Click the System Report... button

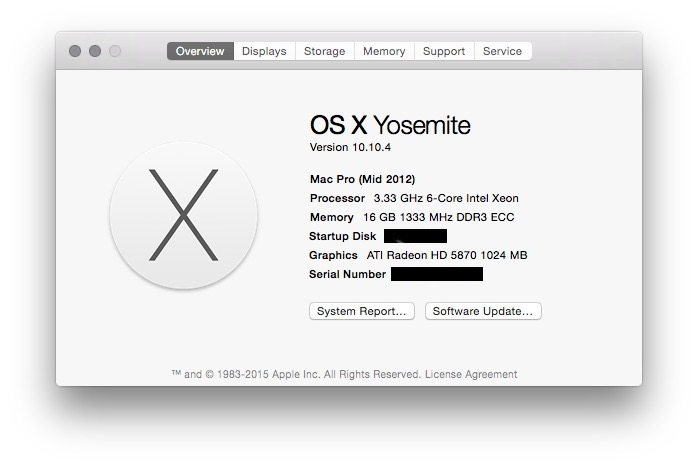pyautogui.click(x=361, y=311)
